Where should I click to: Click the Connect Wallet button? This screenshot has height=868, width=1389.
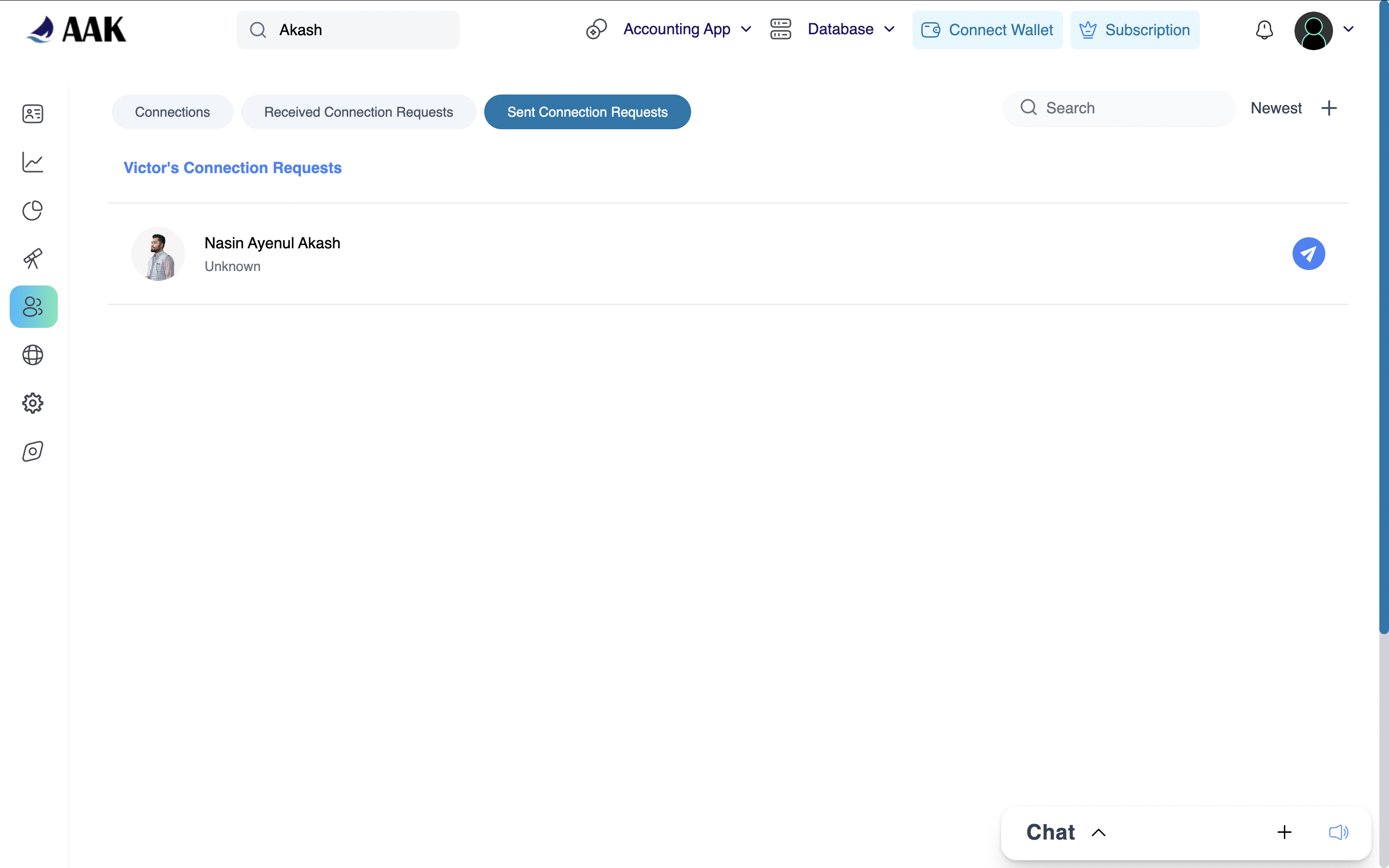coord(987,30)
